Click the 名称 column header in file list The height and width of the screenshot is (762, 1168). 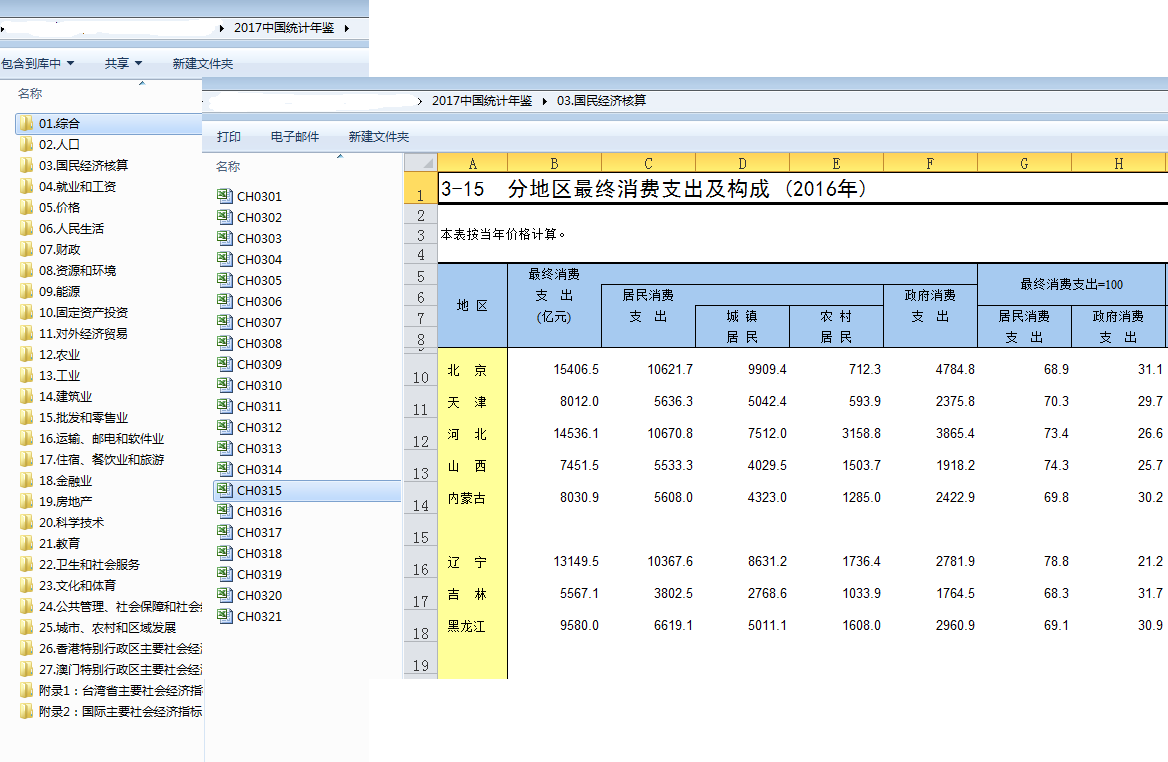click(x=229, y=167)
